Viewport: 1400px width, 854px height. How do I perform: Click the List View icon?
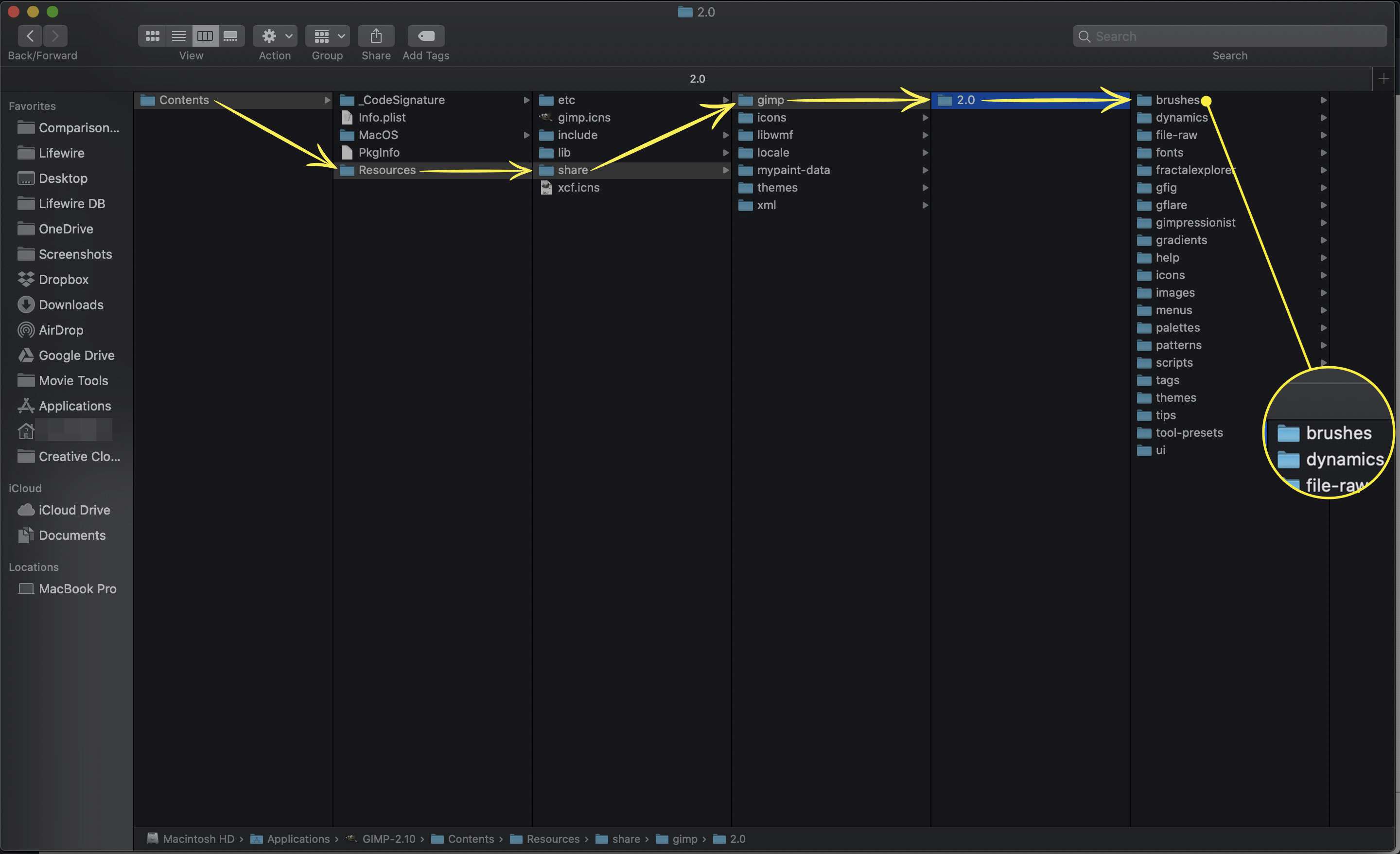click(178, 36)
